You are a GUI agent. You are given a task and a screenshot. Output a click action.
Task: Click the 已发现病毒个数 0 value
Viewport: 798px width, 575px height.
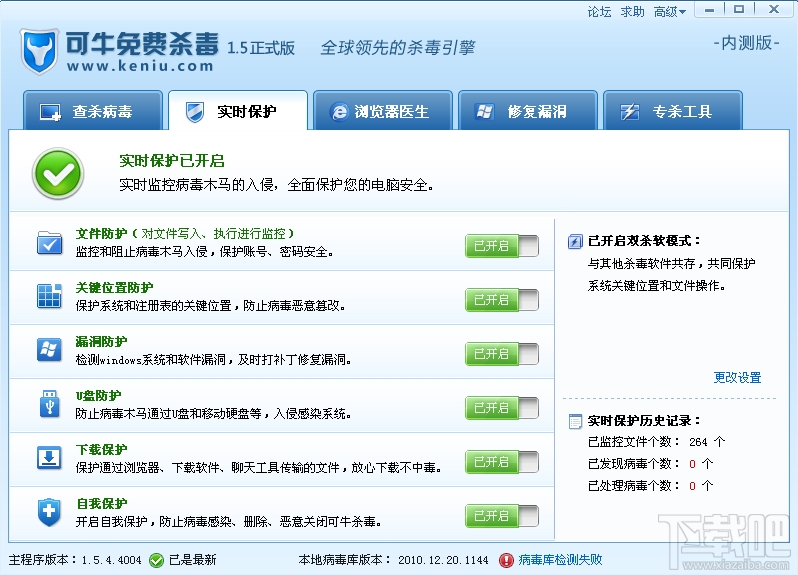point(692,464)
